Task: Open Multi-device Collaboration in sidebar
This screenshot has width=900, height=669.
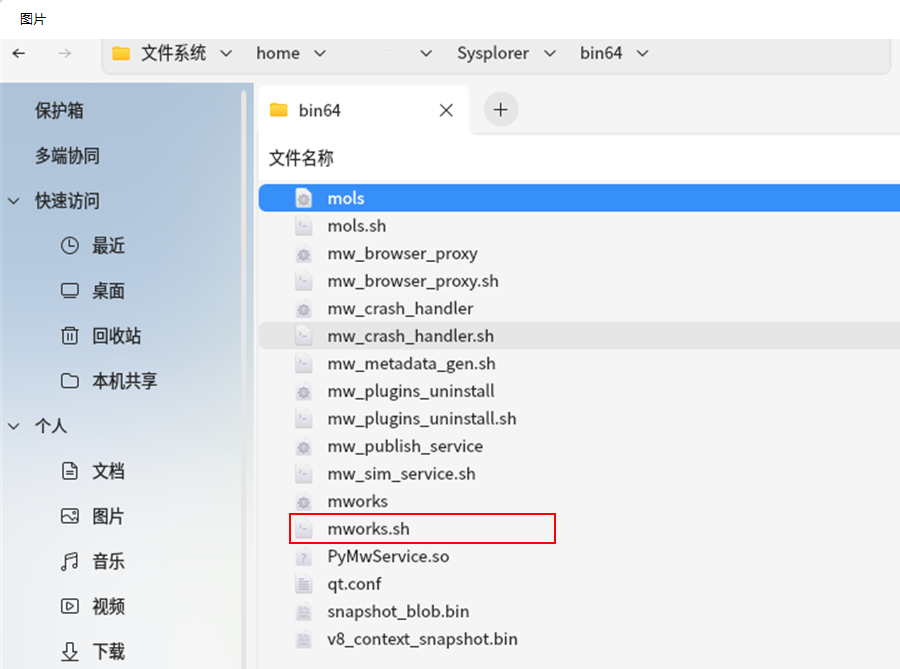Action: coord(67,156)
